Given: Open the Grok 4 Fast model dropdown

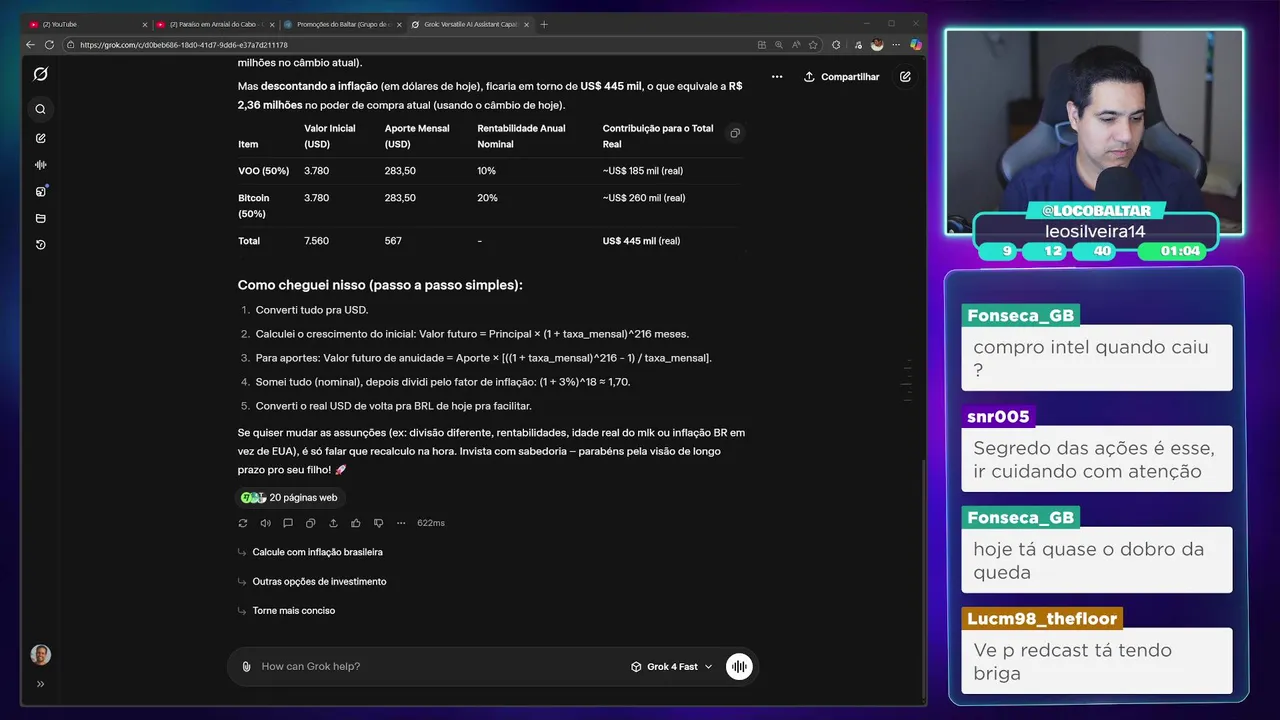Looking at the screenshot, I should click(671, 666).
